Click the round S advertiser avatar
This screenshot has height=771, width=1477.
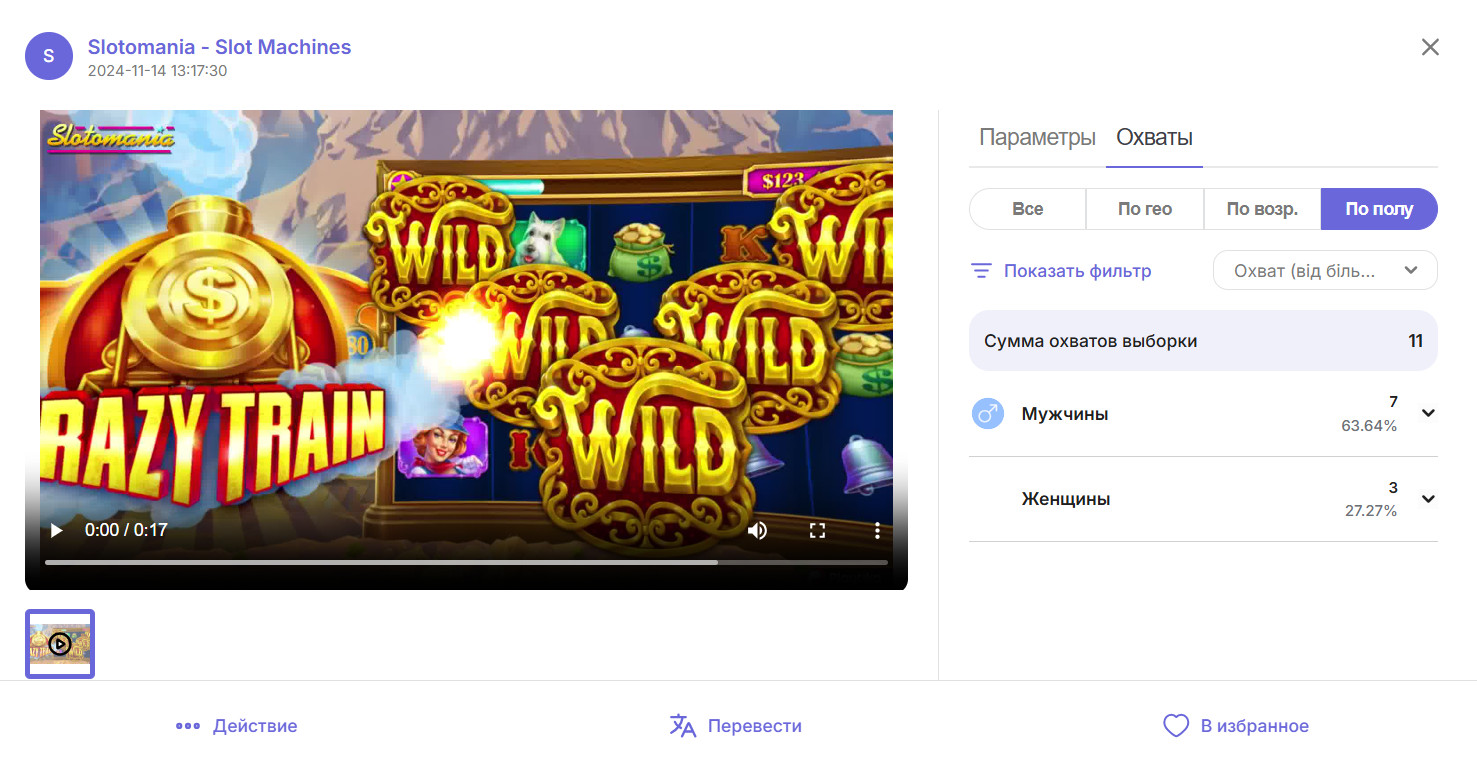(x=49, y=56)
